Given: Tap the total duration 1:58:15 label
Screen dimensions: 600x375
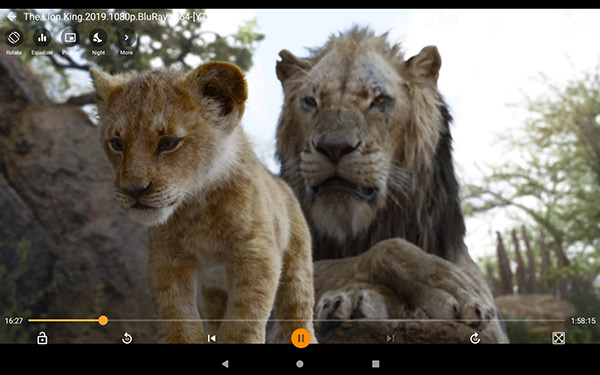Looking at the screenshot, I should point(583,321).
